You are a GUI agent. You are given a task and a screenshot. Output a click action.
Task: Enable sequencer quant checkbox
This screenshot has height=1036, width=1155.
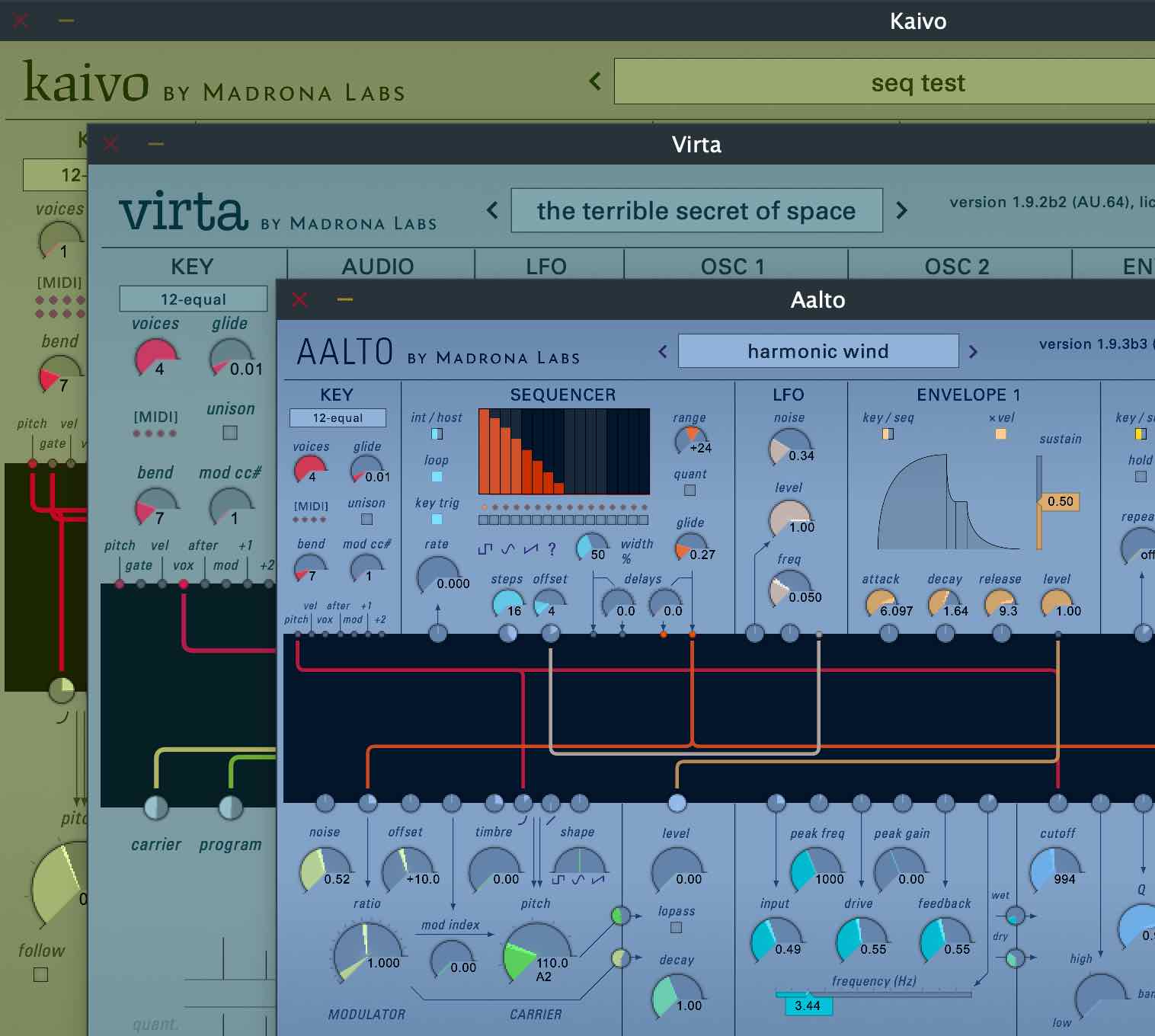689,490
